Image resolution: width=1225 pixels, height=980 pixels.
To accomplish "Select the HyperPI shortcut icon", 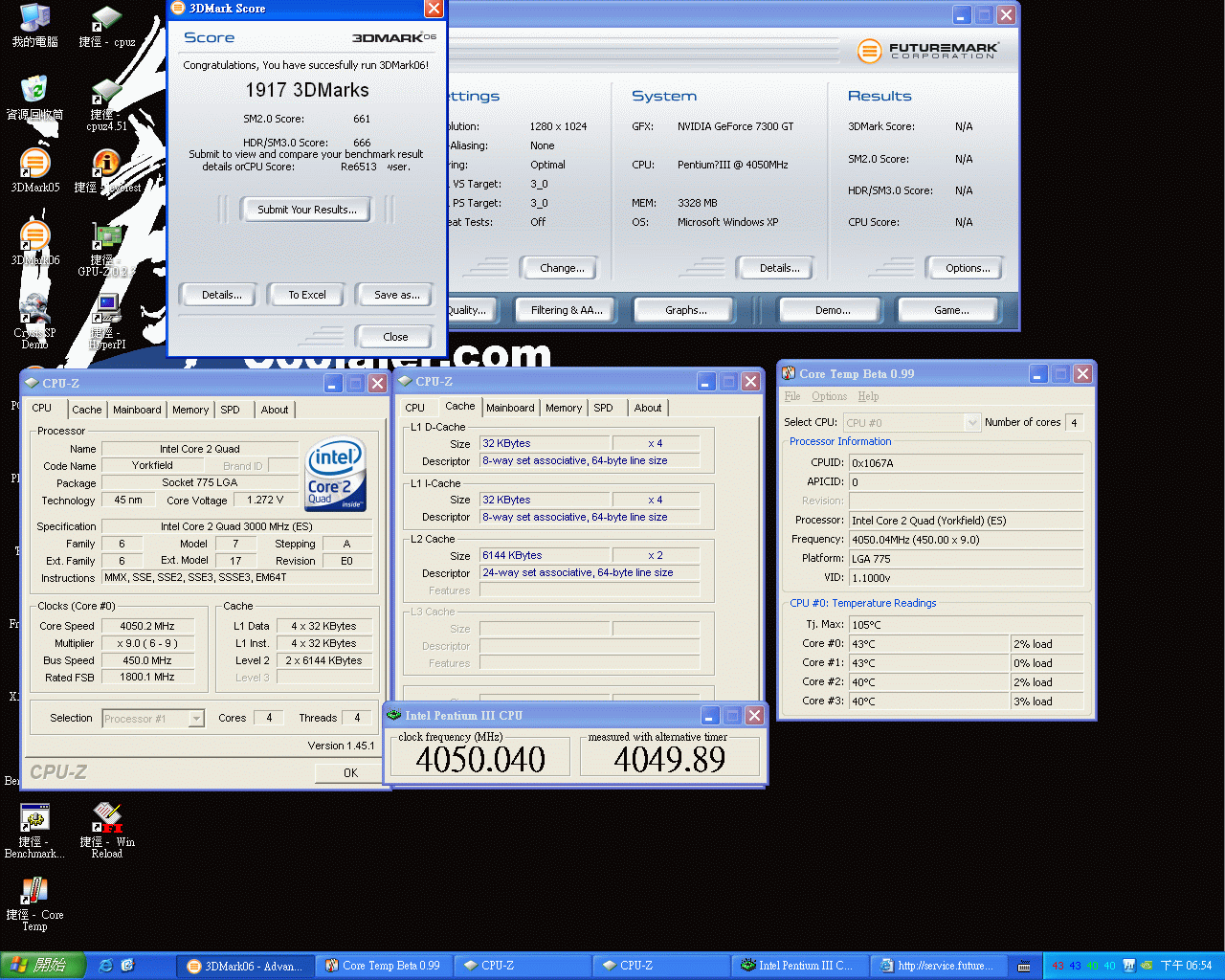I will (x=106, y=322).
